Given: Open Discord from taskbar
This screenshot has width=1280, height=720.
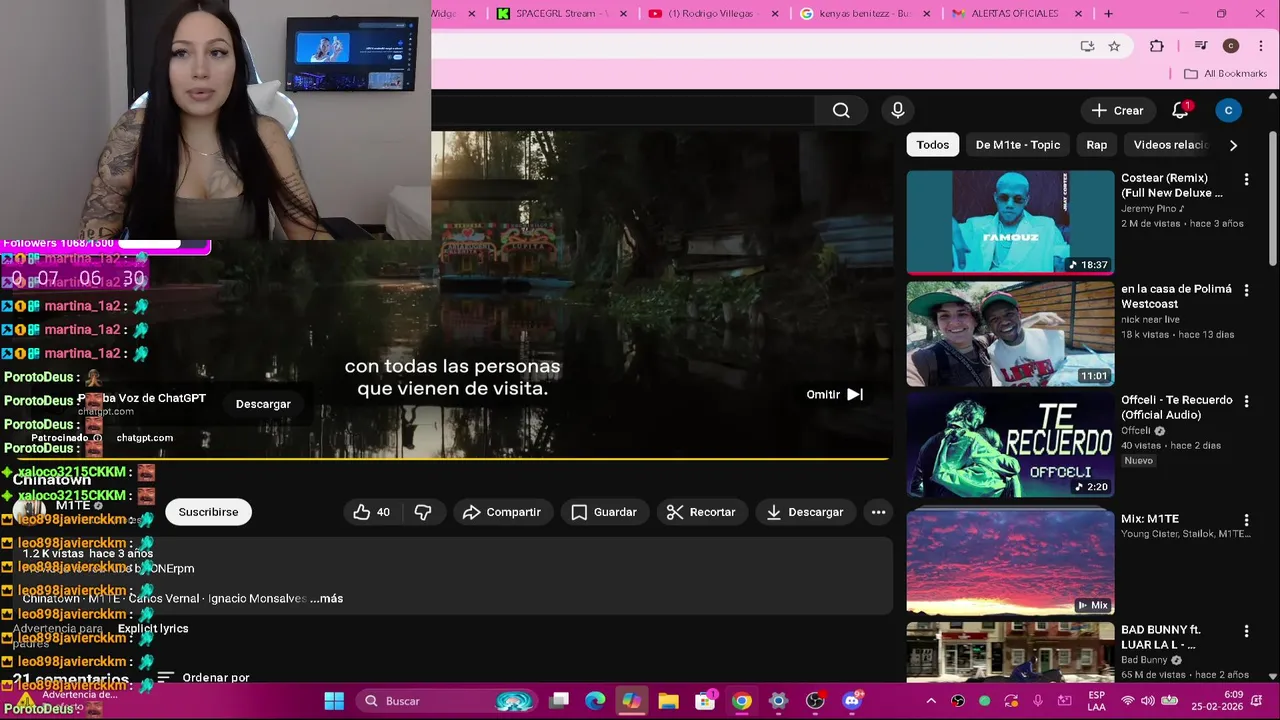Looking at the screenshot, I should click(852, 701).
